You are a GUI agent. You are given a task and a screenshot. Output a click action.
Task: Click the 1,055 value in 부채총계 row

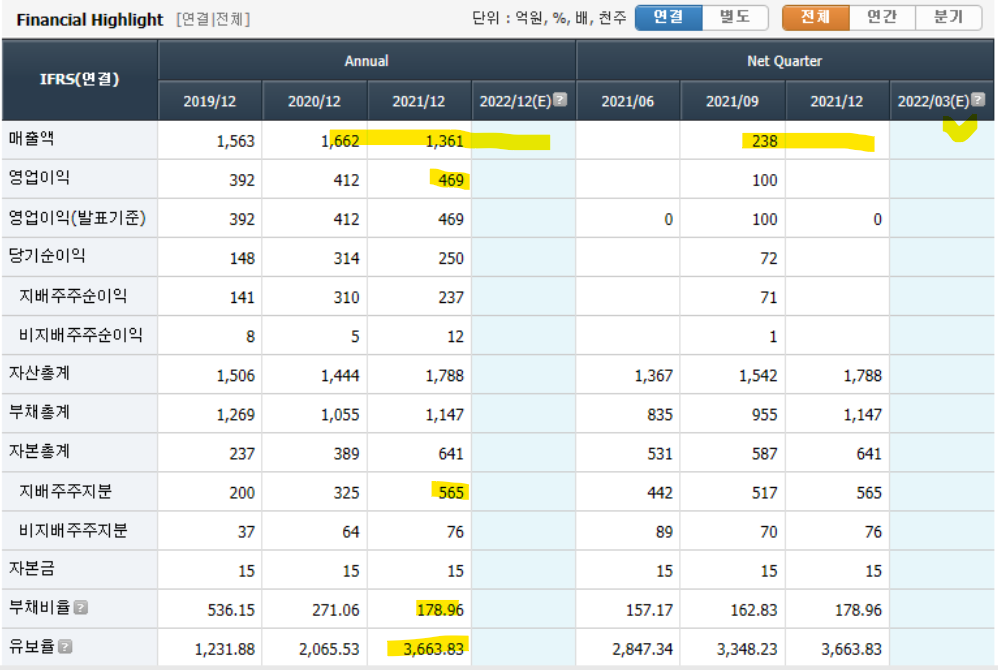tap(340, 415)
